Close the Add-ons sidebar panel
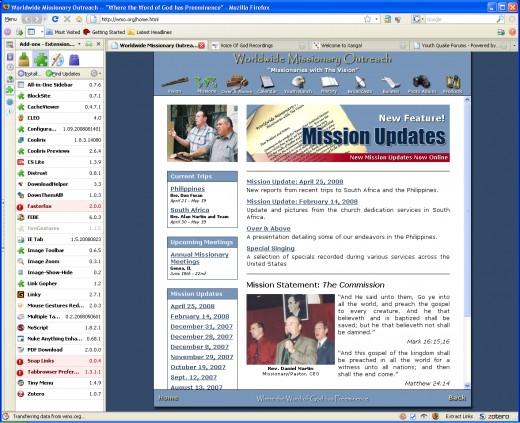Screen dimensions: 520x423 tap(99, 44)
